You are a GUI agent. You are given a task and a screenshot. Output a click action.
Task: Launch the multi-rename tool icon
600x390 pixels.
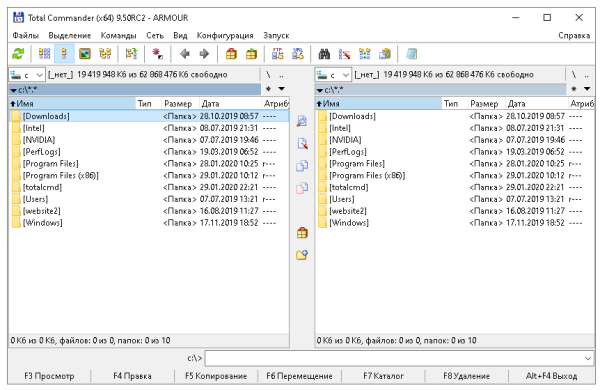click(344, 54)
